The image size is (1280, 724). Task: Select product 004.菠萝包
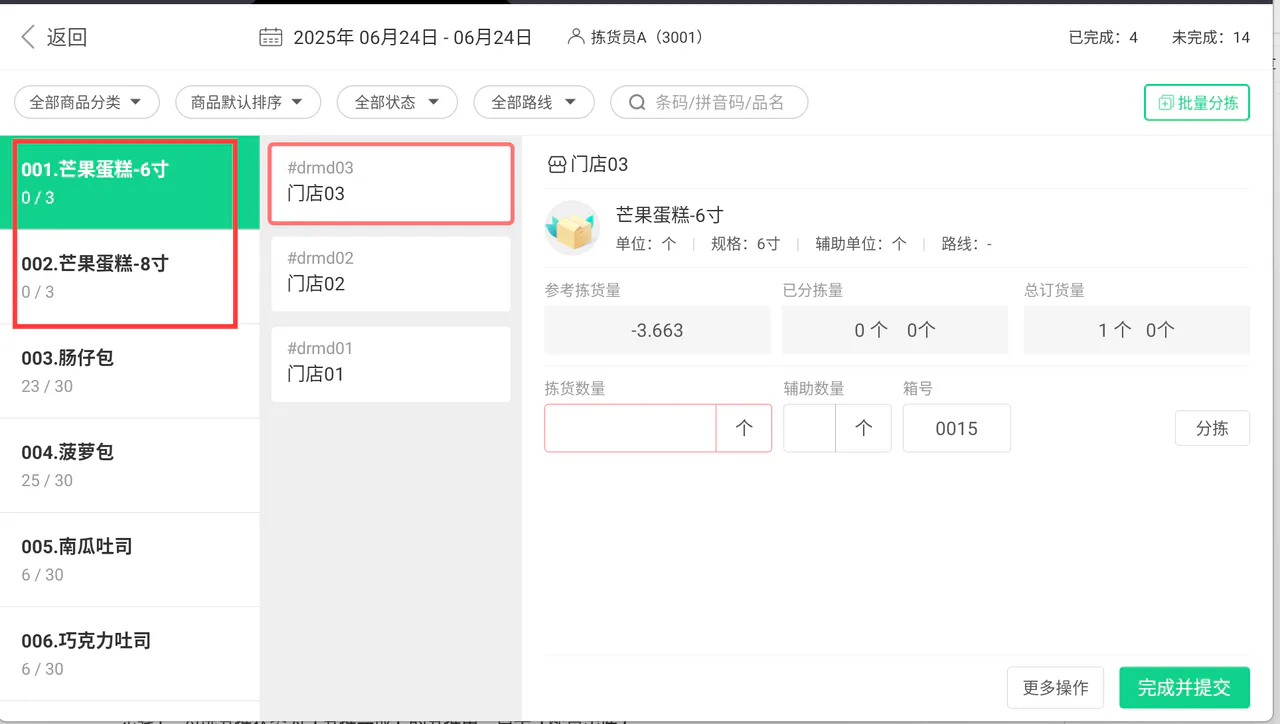pyautogui.click(x=130, y=465)
